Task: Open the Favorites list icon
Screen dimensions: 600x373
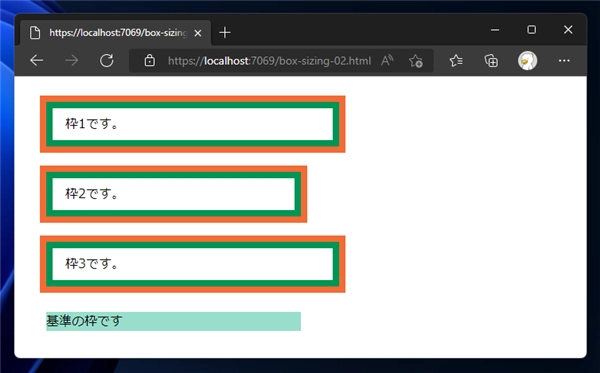Action: 456,60
